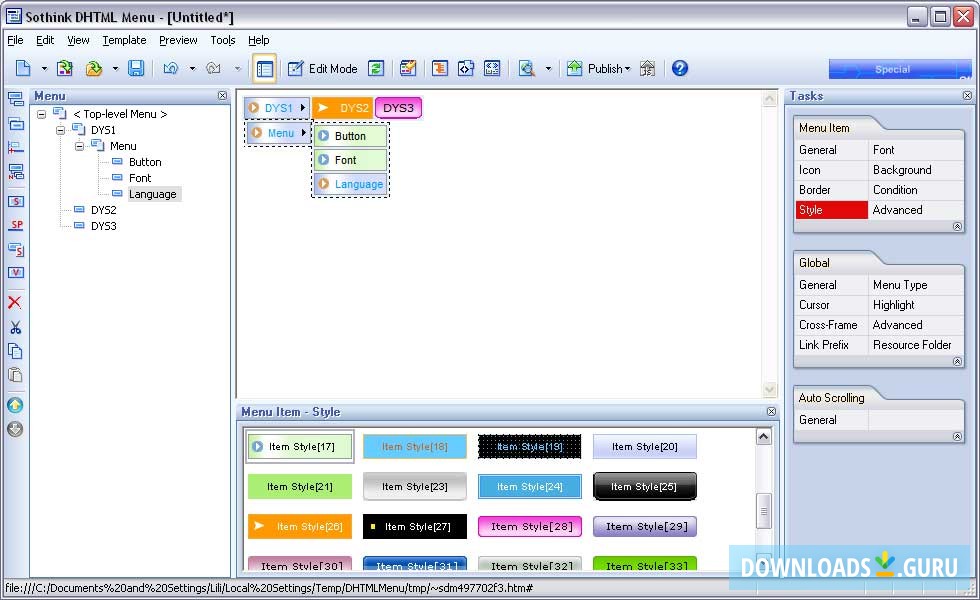Viewport: 980px width, 600px height.
Task: Open the File menu
Action: point(15,40)
